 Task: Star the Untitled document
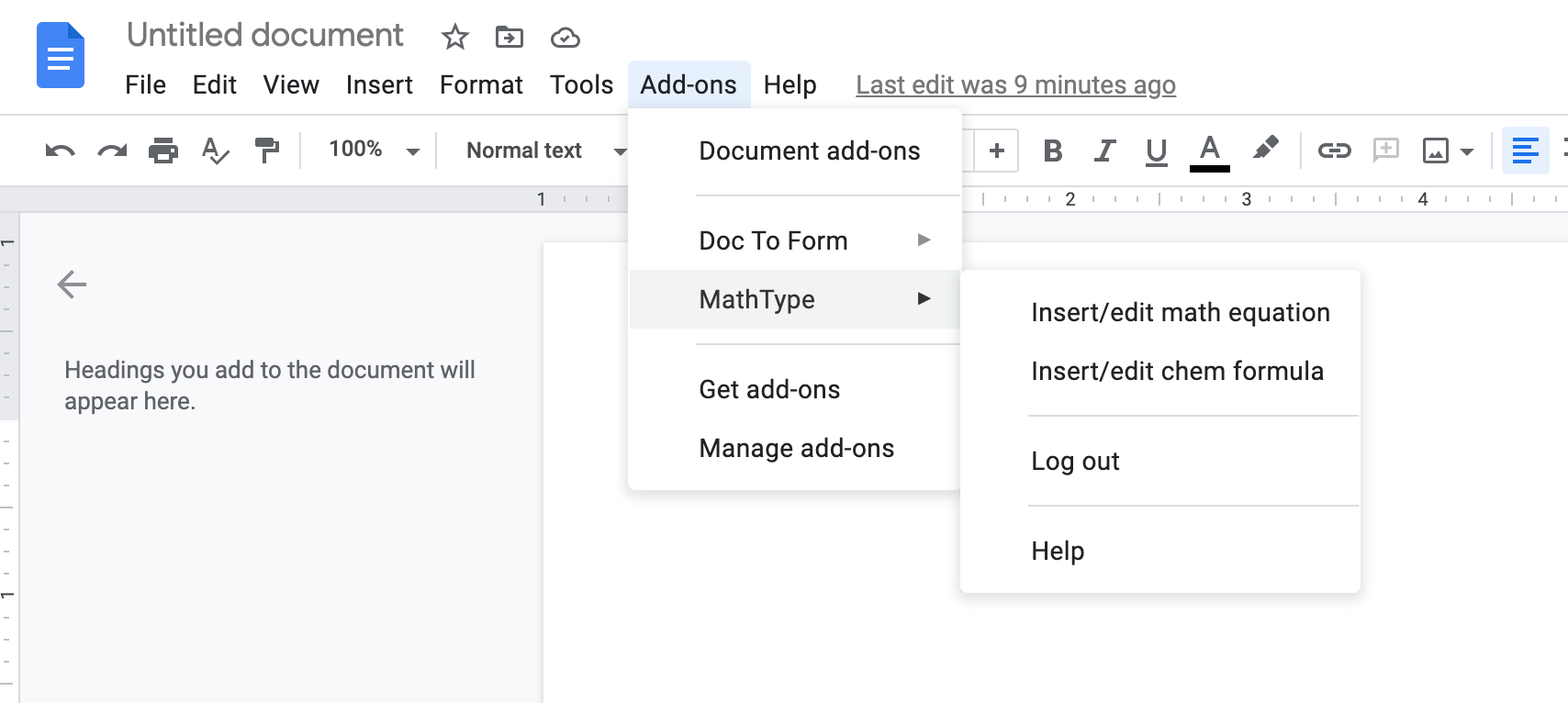tap(454, 38)
